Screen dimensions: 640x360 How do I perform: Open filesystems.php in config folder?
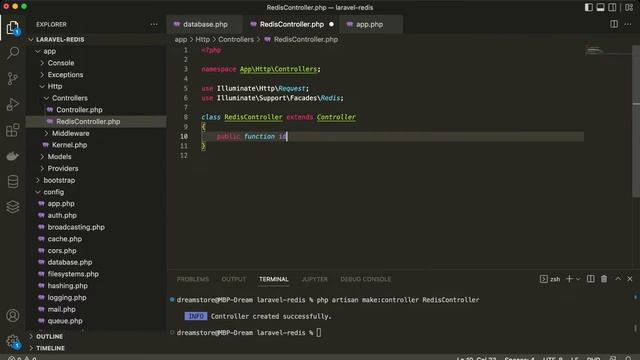point(96,274)
